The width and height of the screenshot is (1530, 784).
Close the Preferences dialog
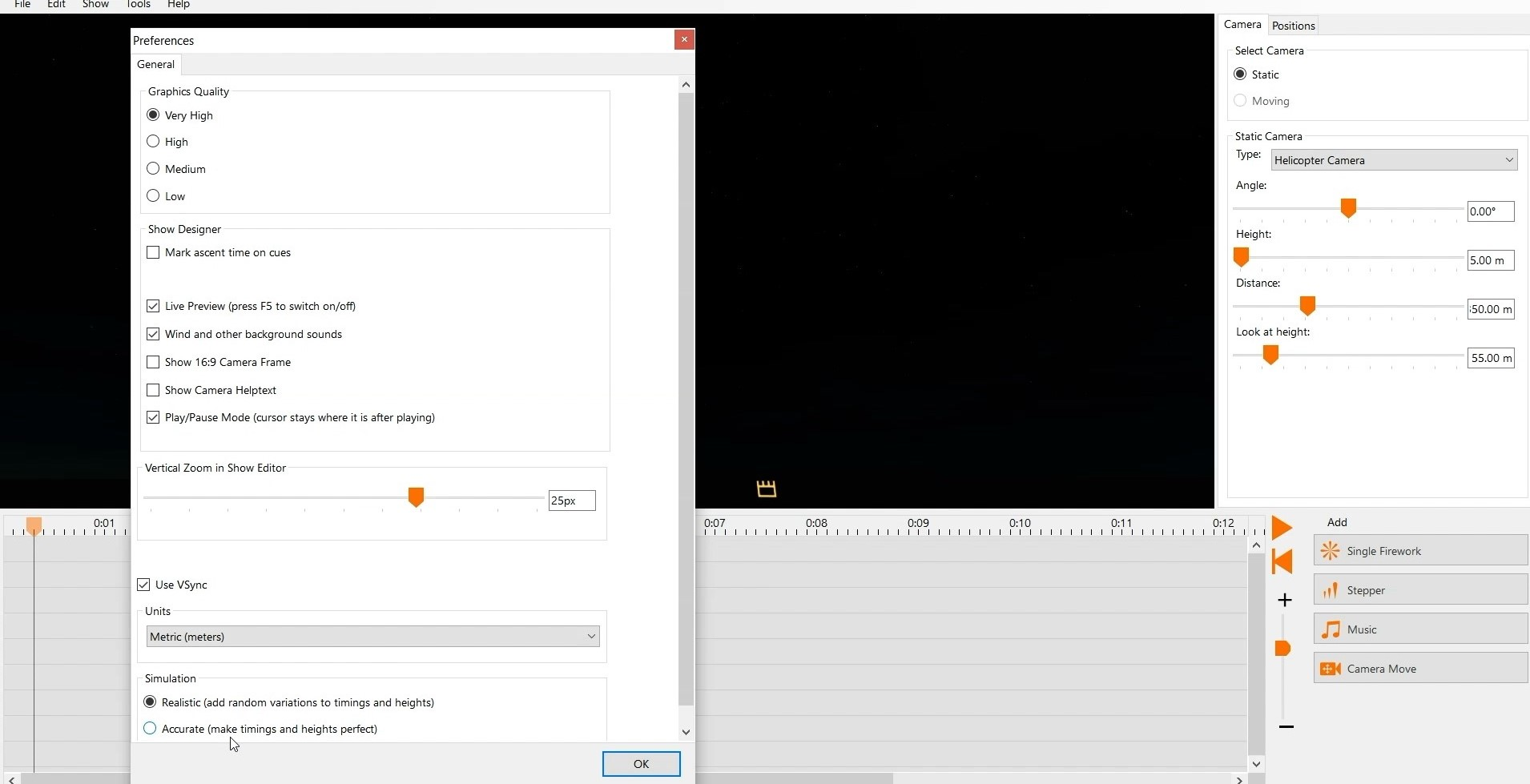684,39
